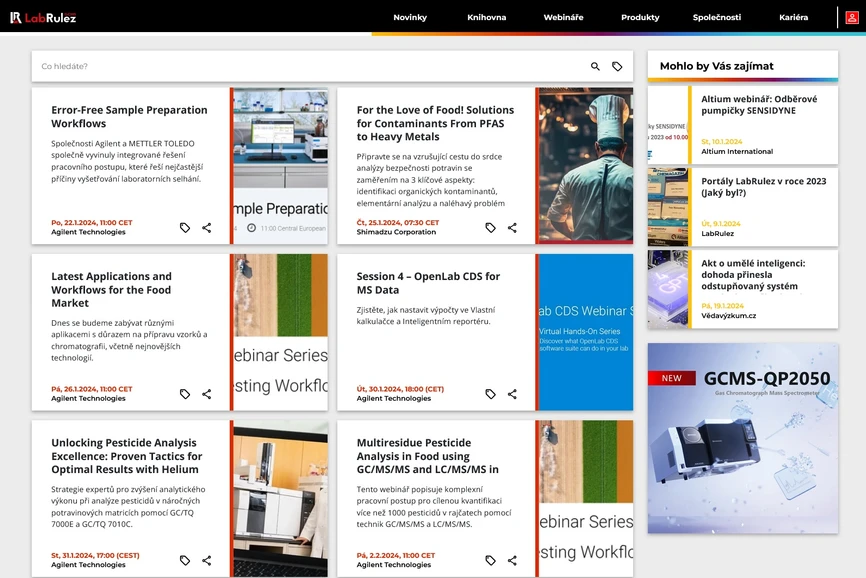This screenshot has height=578, width=866.
Task: Click the search magnifier icon
Action: [595, 67]
